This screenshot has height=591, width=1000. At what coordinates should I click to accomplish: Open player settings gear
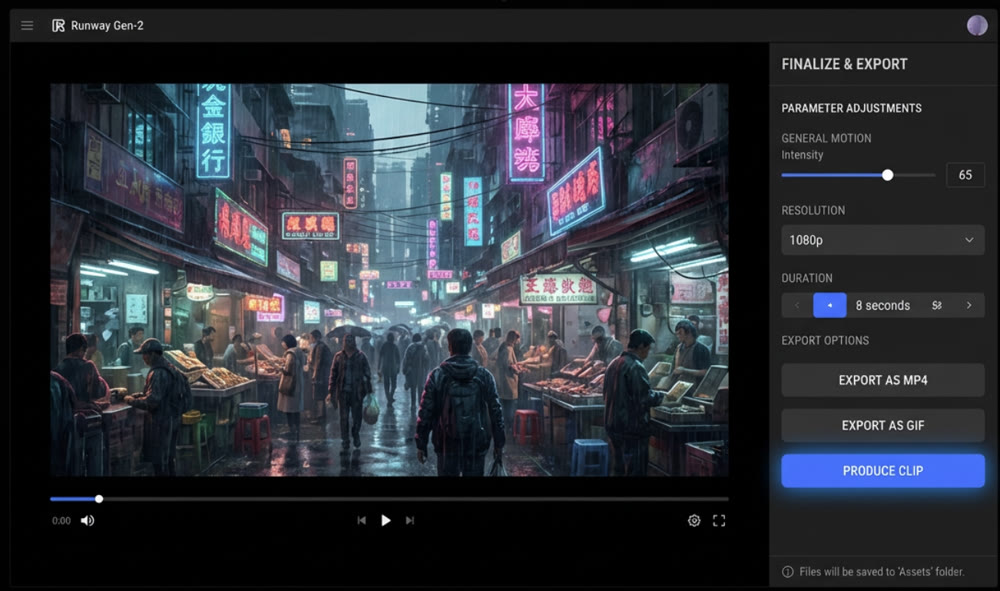[694, 520]
